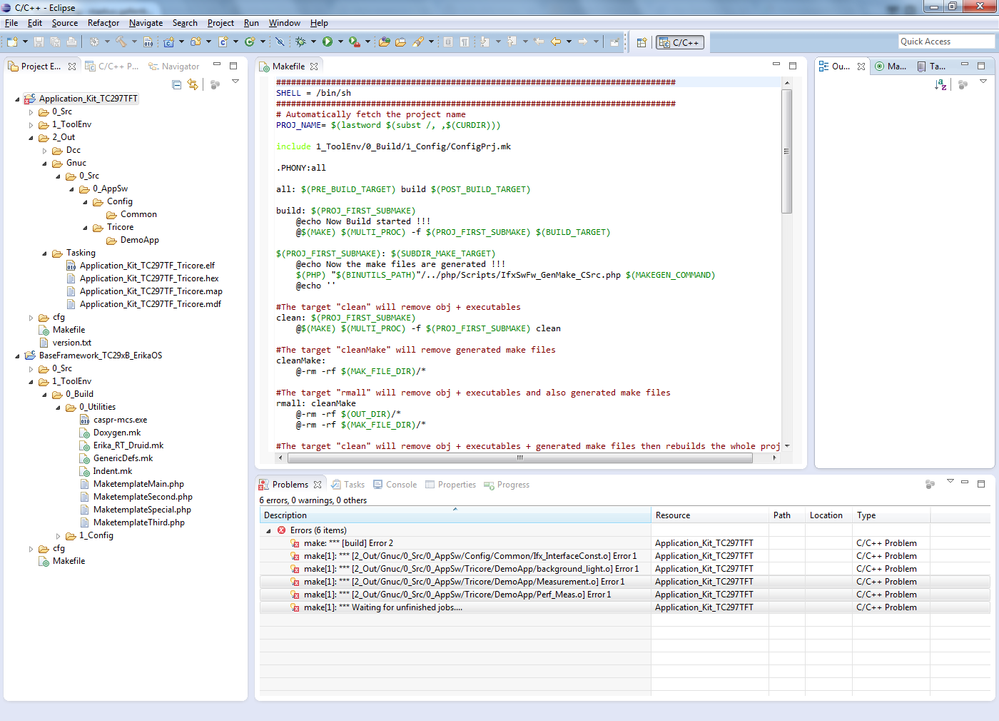Click the Debug bug icon
The width and height of the screenshot is (999, 721).
tap(300, 42)
